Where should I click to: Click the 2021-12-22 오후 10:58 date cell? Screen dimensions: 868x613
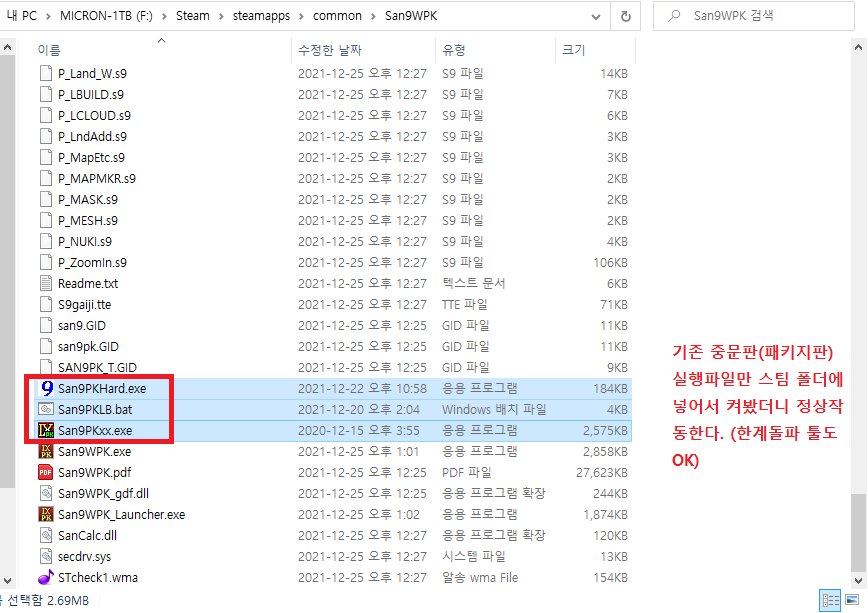[363, 388]
